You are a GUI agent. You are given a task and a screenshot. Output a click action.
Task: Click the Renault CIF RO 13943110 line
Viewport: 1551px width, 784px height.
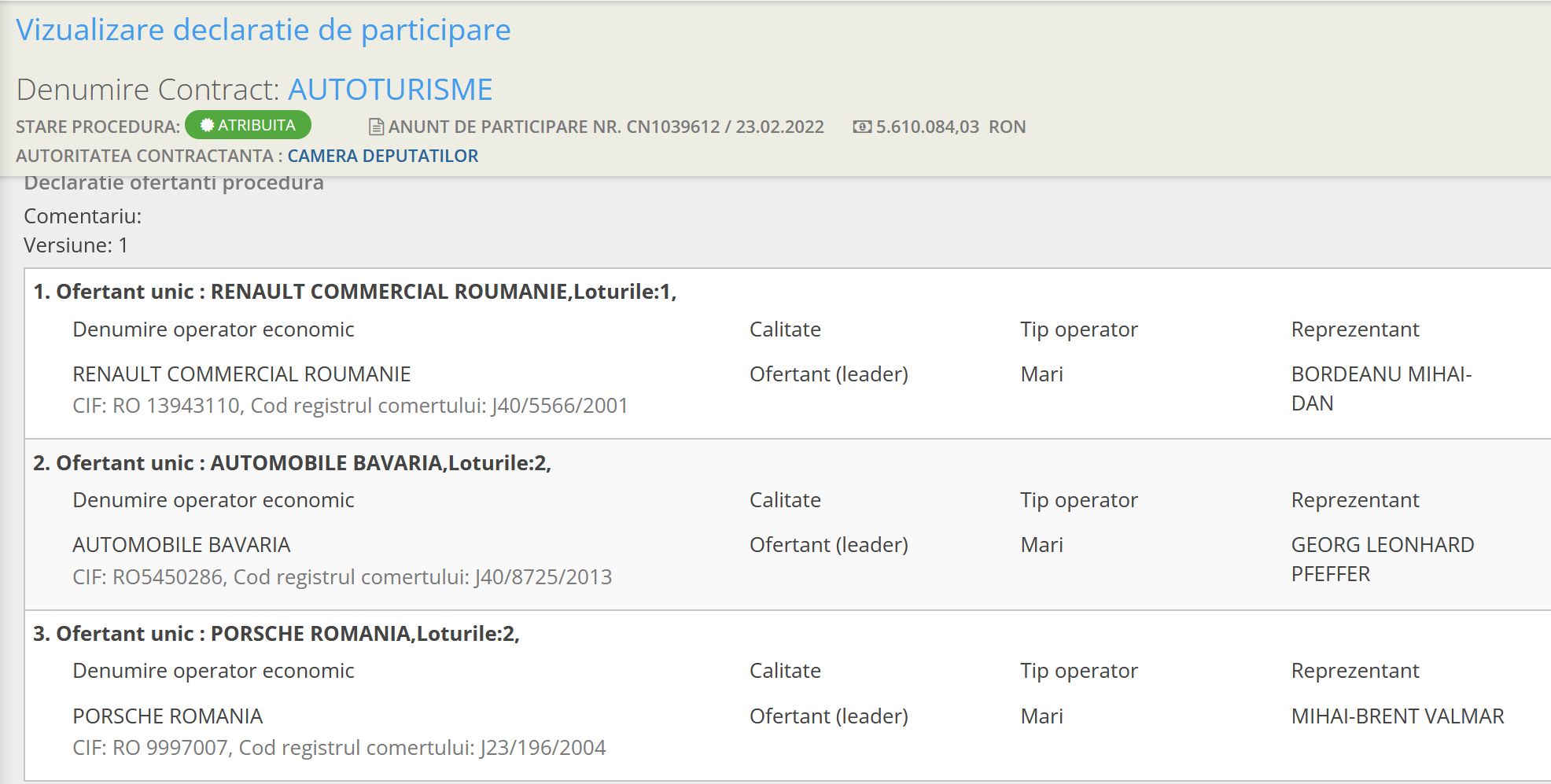350,406
